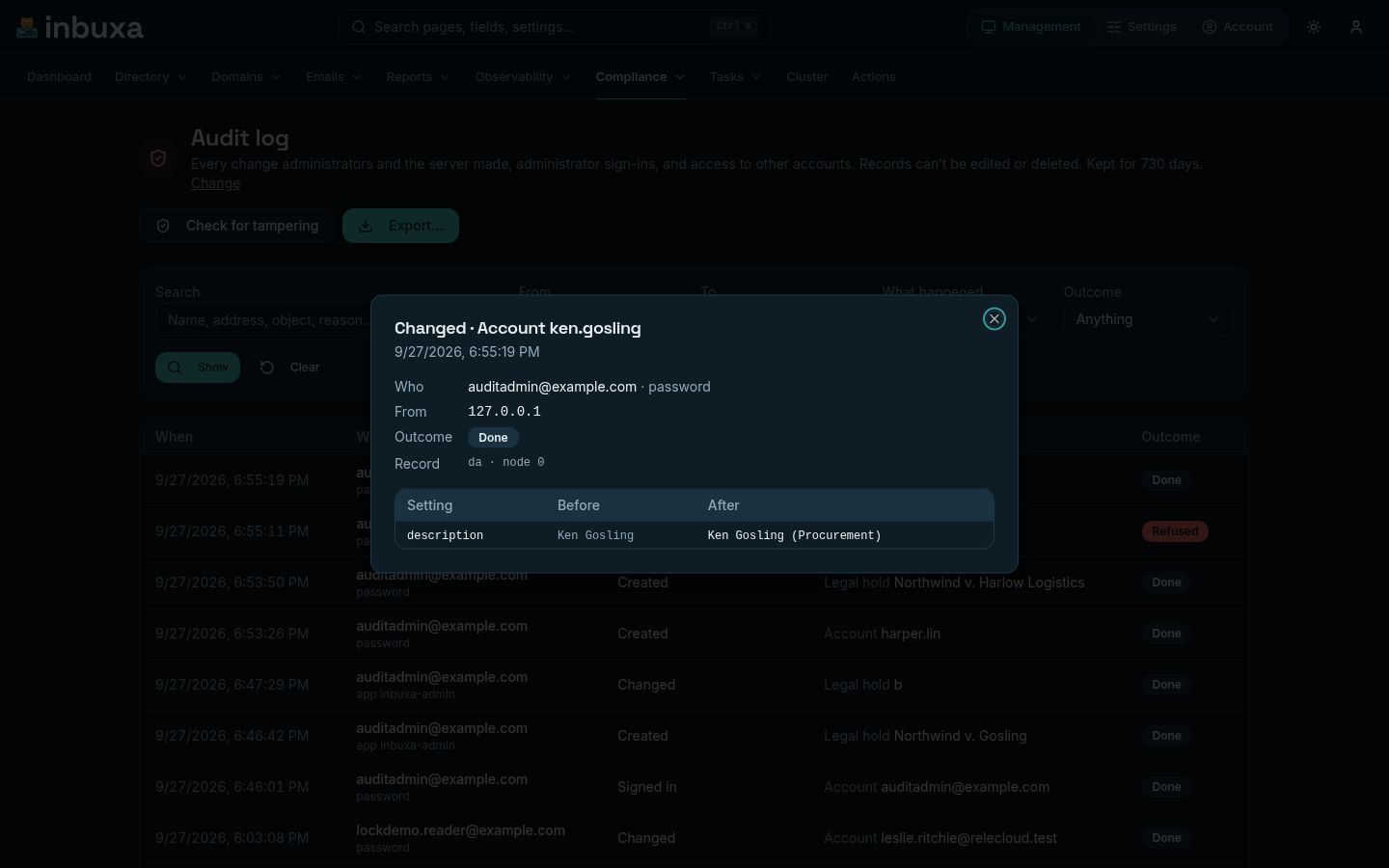Go to the Dashboard tab

tap(59, 77)
